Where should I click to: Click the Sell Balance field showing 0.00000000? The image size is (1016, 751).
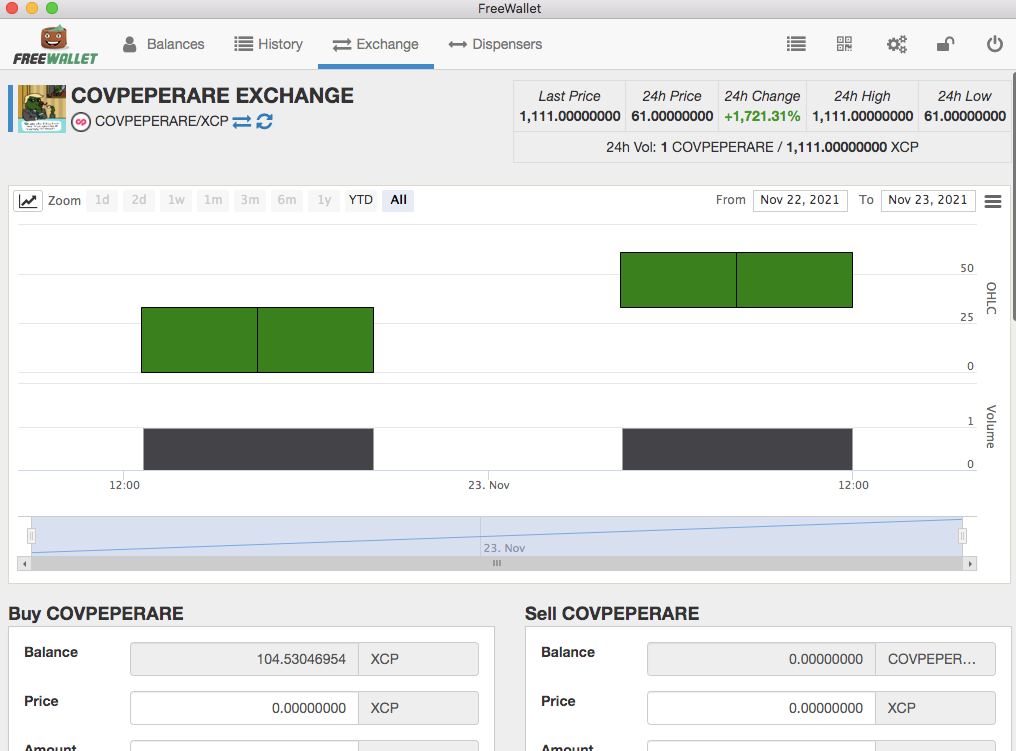(761, 659)
